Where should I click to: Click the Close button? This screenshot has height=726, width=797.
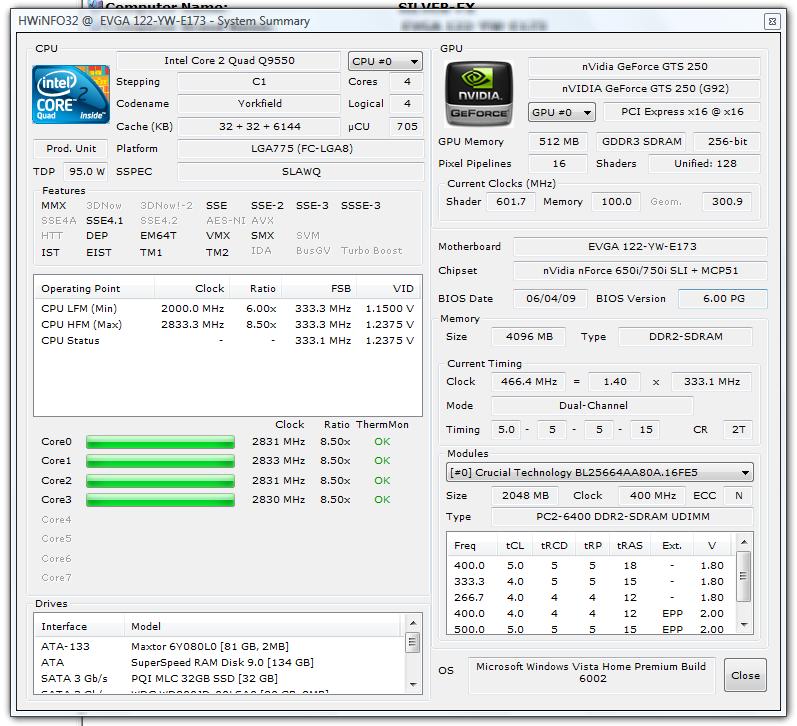(x=745, y=675)
